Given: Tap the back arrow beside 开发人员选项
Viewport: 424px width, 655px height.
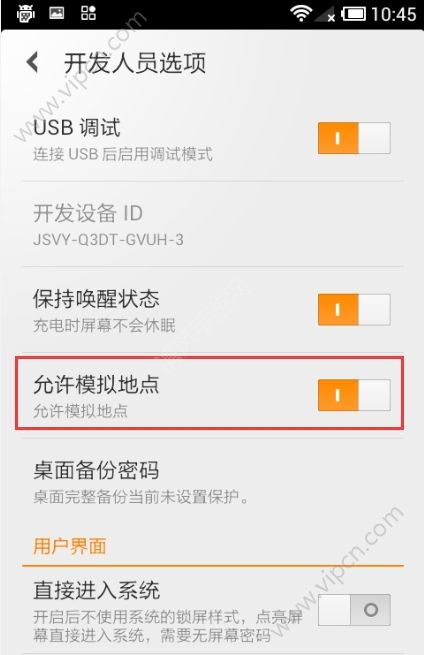Looking at the screenshot, I should 33,62.
